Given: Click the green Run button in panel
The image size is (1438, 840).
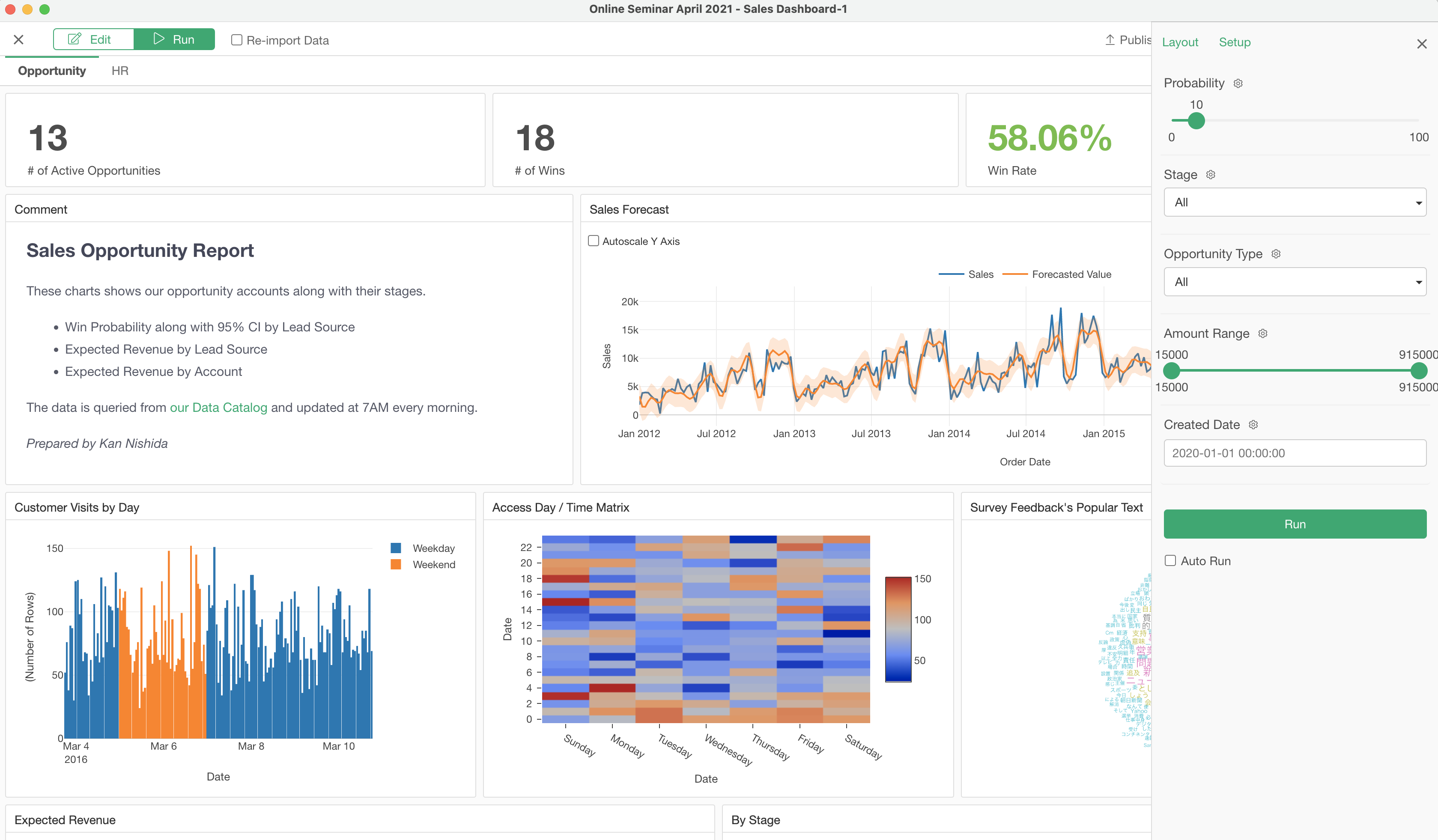Looking at the screenshot, I should tap(1295, 524).
